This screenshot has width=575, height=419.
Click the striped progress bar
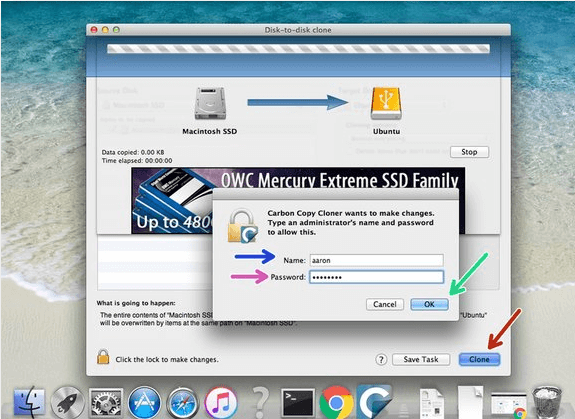pyautogui.click(x=298, y=48)
